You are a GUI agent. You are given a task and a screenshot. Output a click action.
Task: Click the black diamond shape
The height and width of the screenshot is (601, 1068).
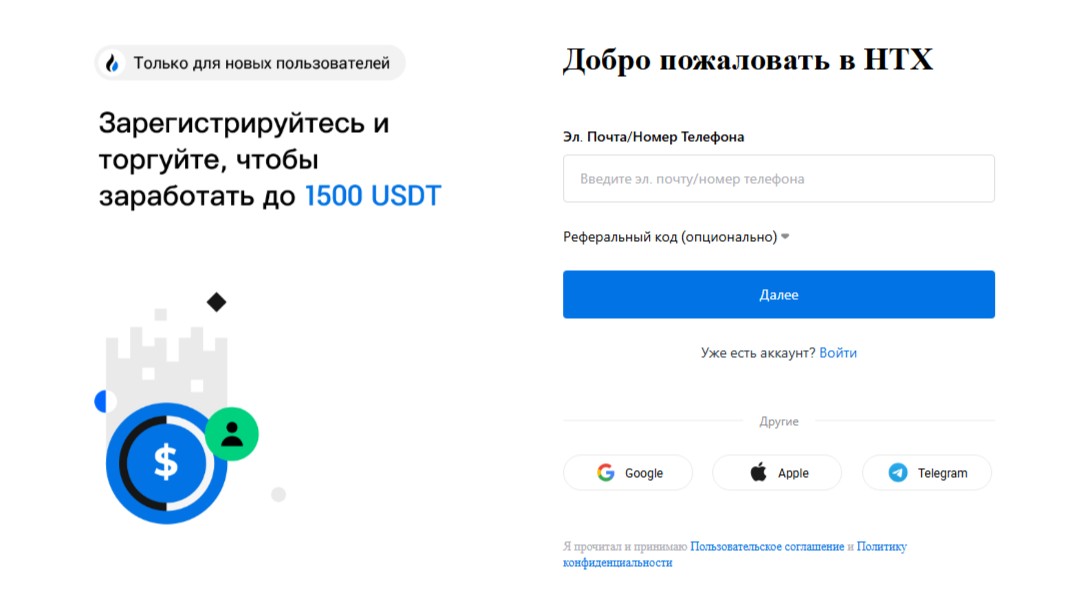point(216,301)
